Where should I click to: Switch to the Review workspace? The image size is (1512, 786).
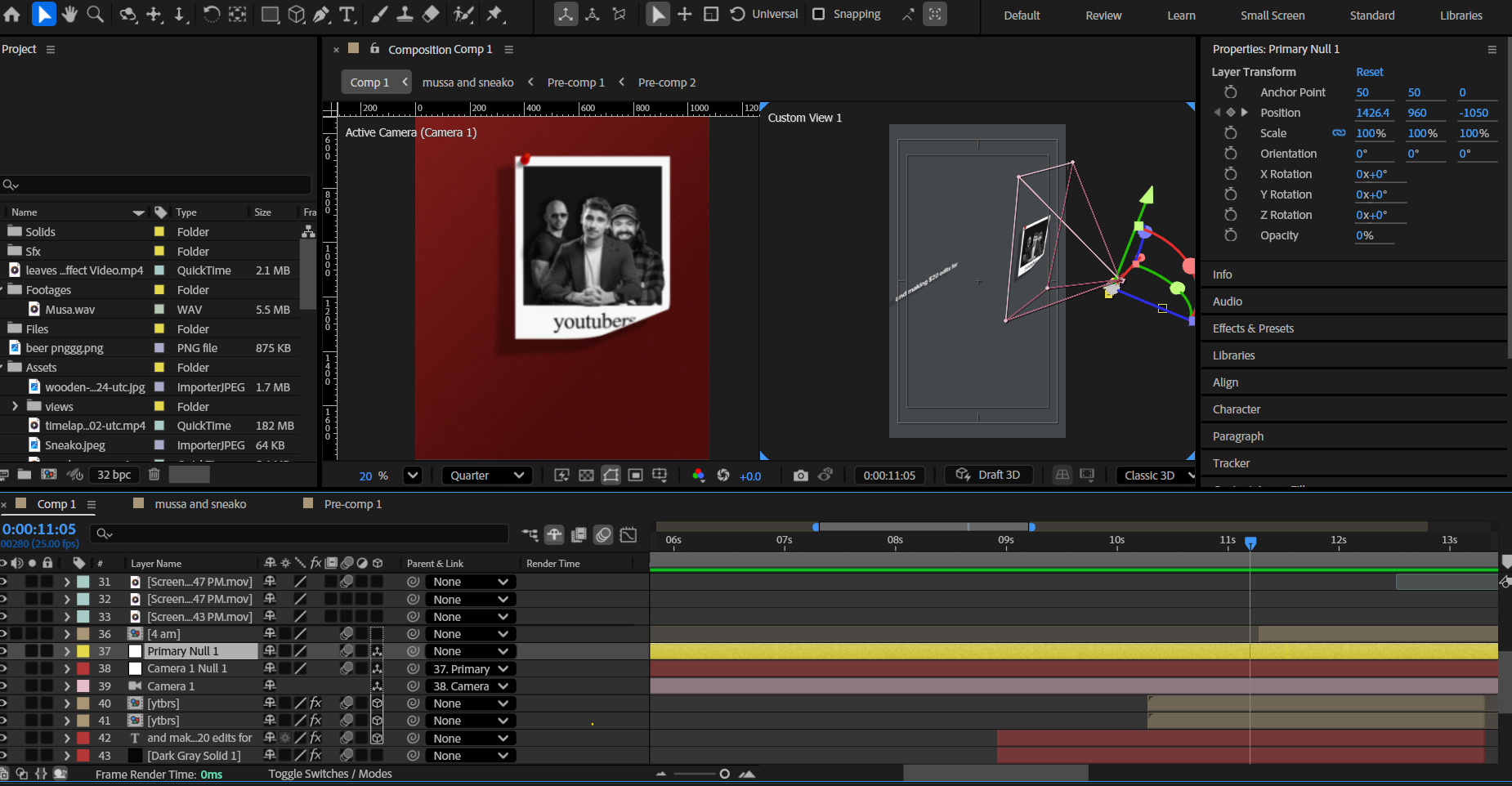tap(1103, 16)
